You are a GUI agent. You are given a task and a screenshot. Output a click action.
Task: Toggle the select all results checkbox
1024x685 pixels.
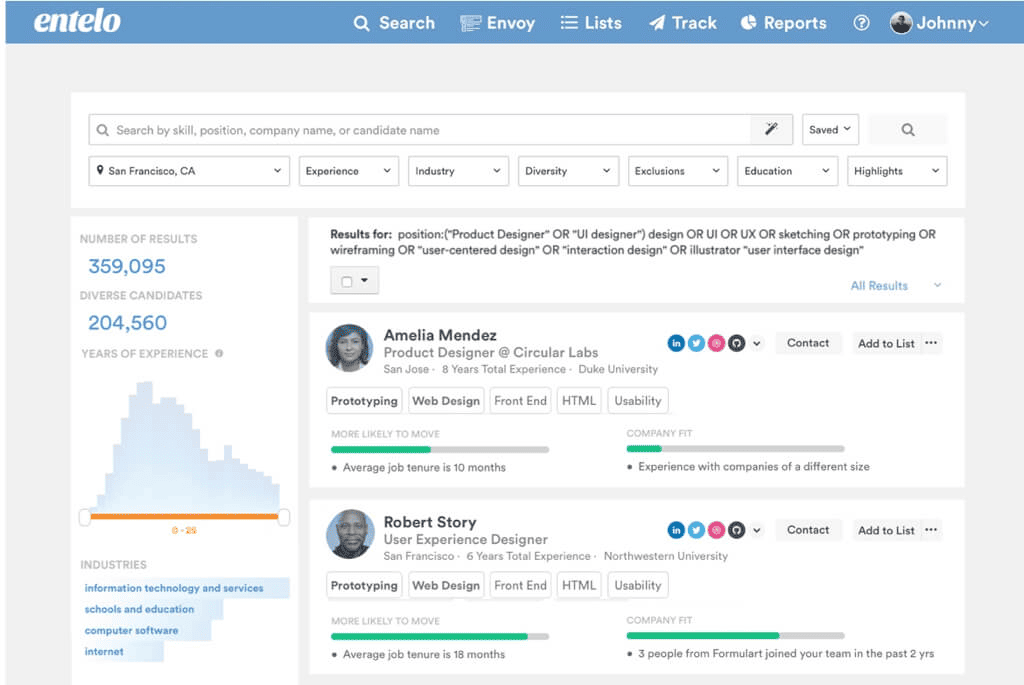click(x=347, y=282)
